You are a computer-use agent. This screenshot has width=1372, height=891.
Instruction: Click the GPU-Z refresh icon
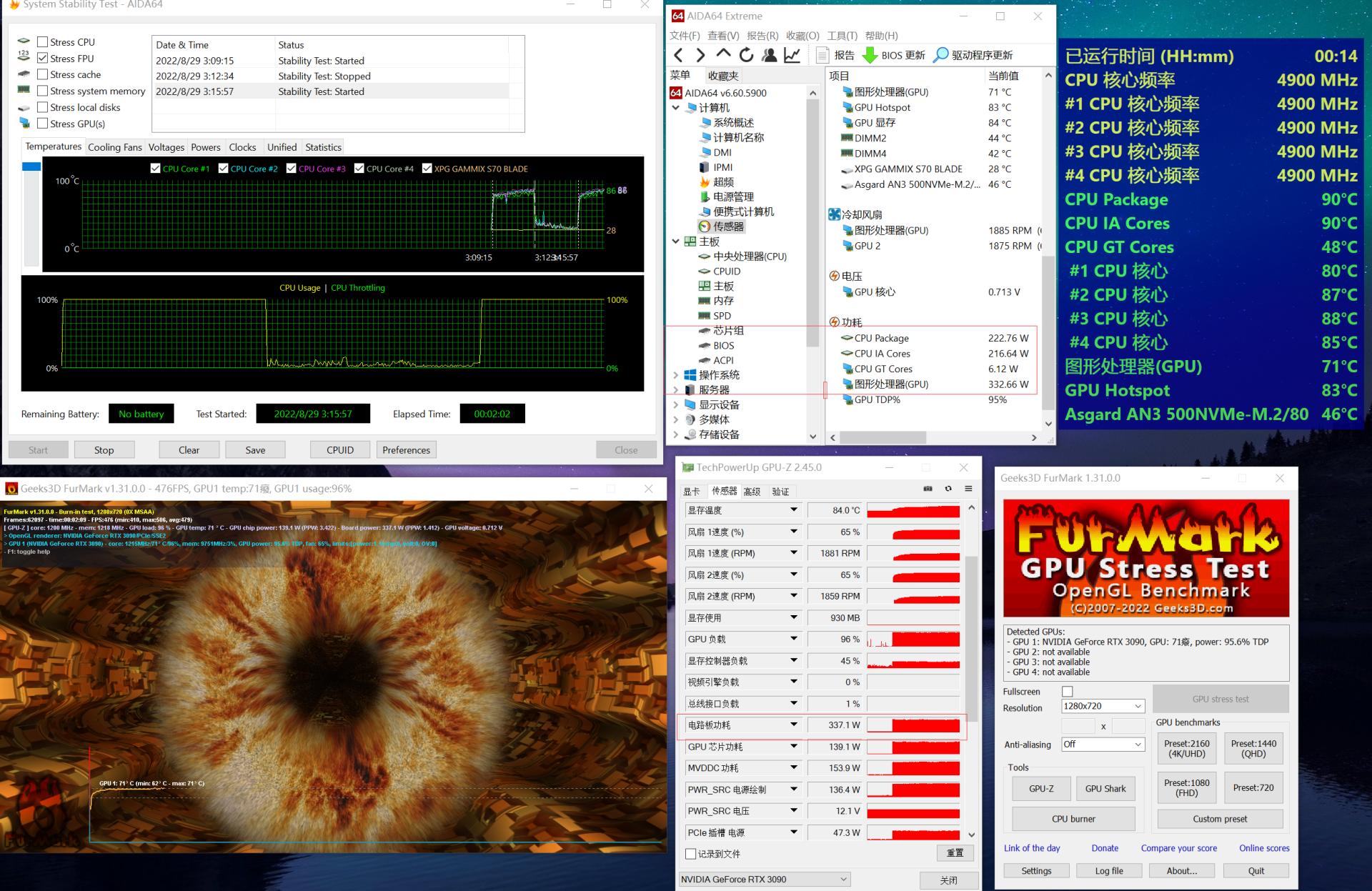(x=948, y=489)
